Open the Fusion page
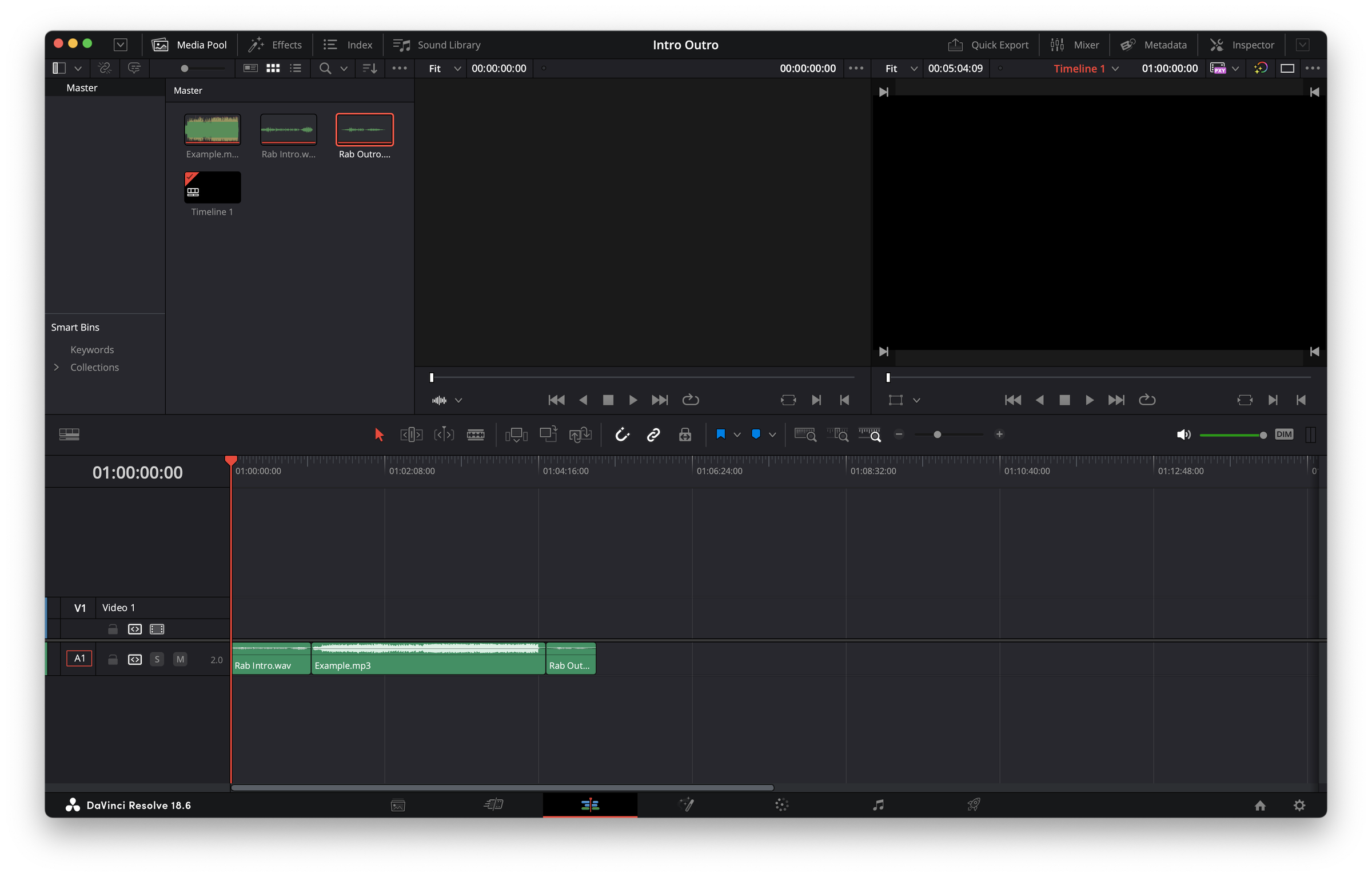This screenshot has height=877, width=1372. [687, 805]
